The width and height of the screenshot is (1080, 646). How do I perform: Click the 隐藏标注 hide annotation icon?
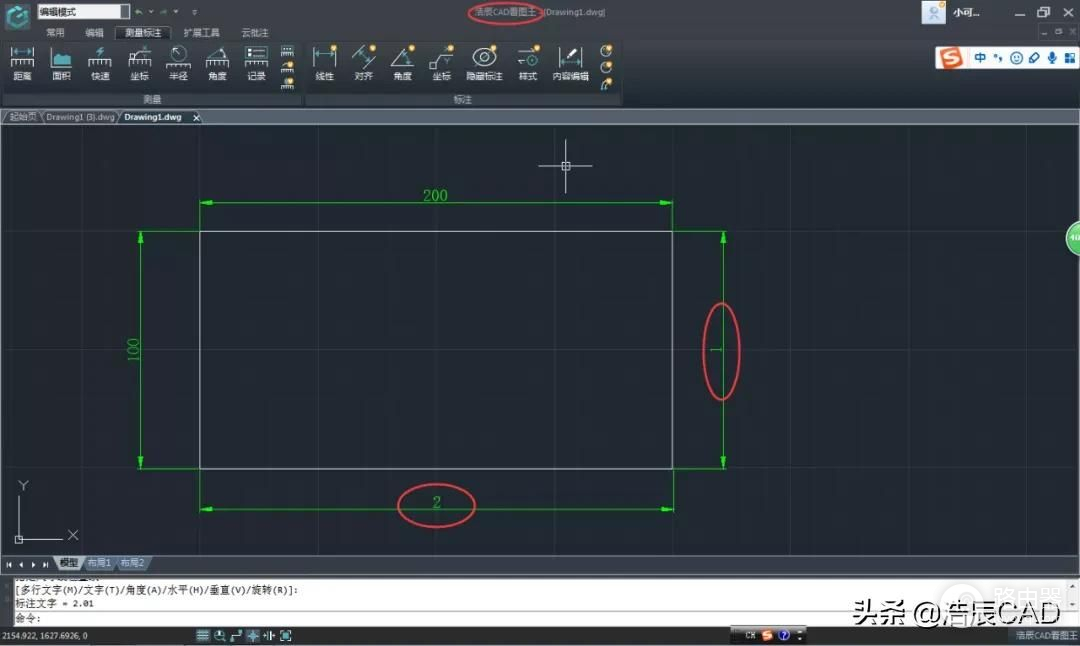coord(484,63)
